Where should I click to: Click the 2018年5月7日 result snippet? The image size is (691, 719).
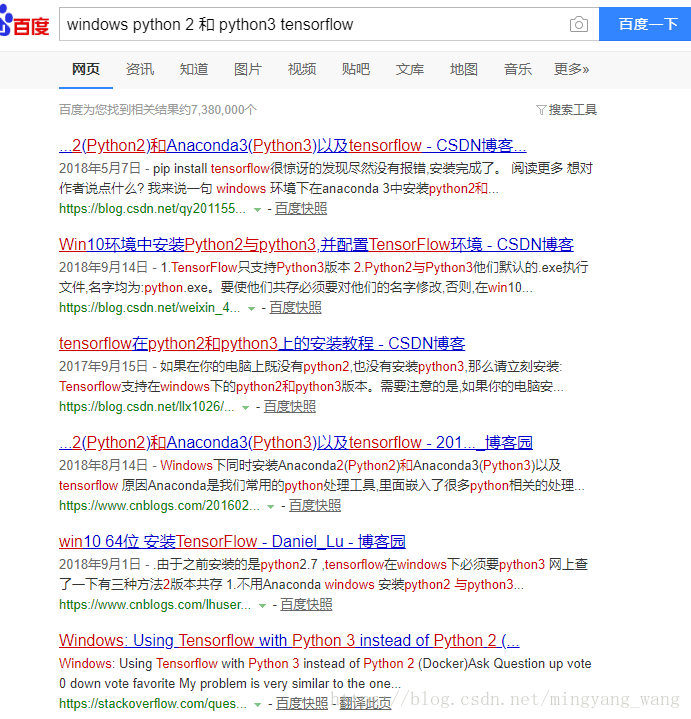tap(326, 178)
